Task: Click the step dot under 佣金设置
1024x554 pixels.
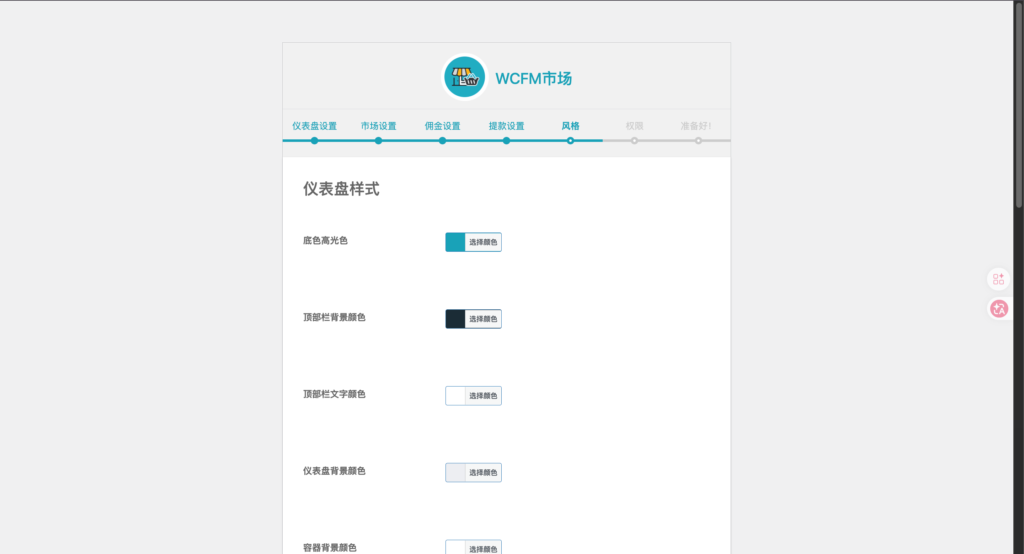Action: (x=442, y=140)
